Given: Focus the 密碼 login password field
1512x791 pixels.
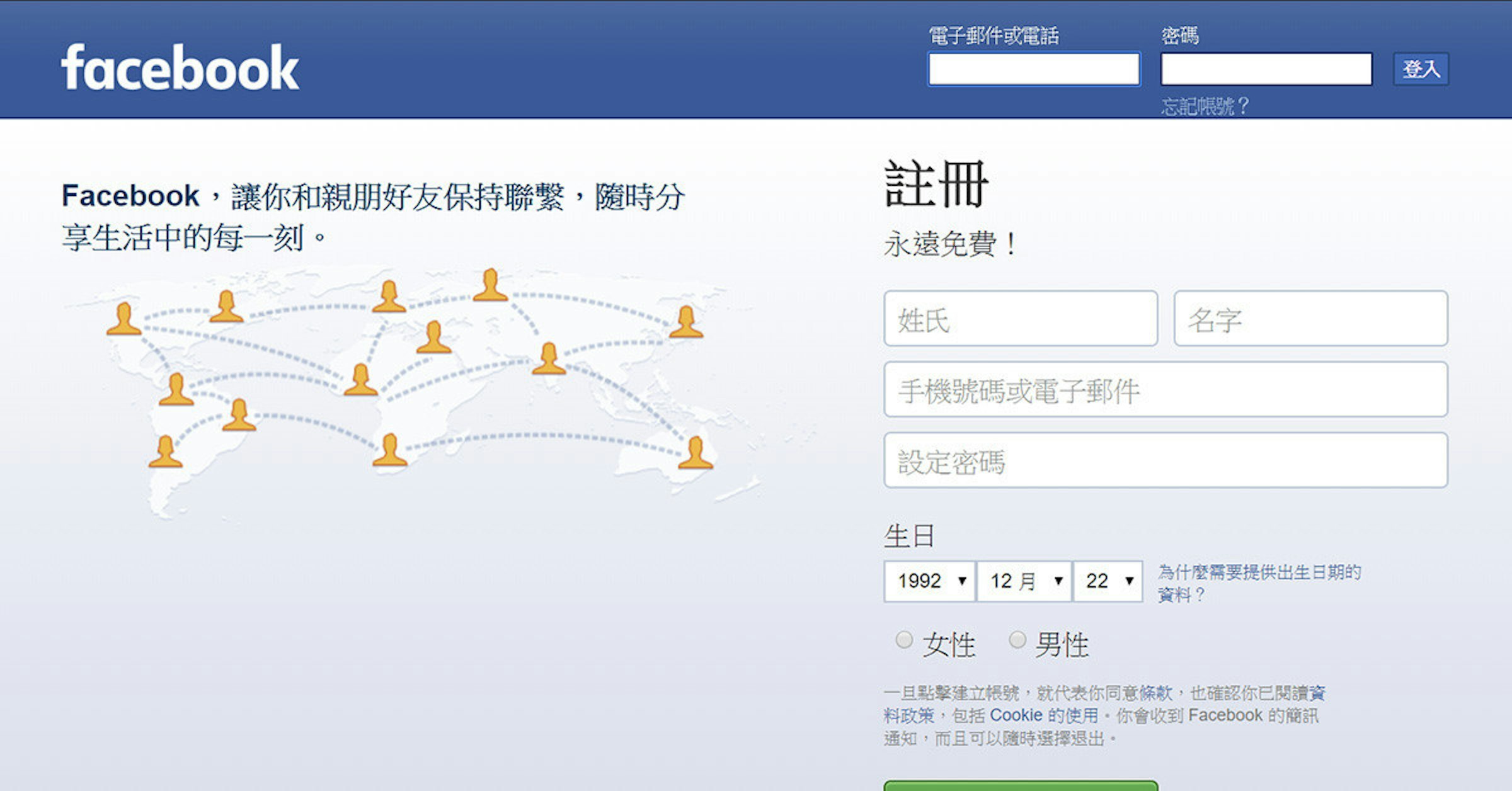Looking at the screenshot, I should tap(1266, 69).
